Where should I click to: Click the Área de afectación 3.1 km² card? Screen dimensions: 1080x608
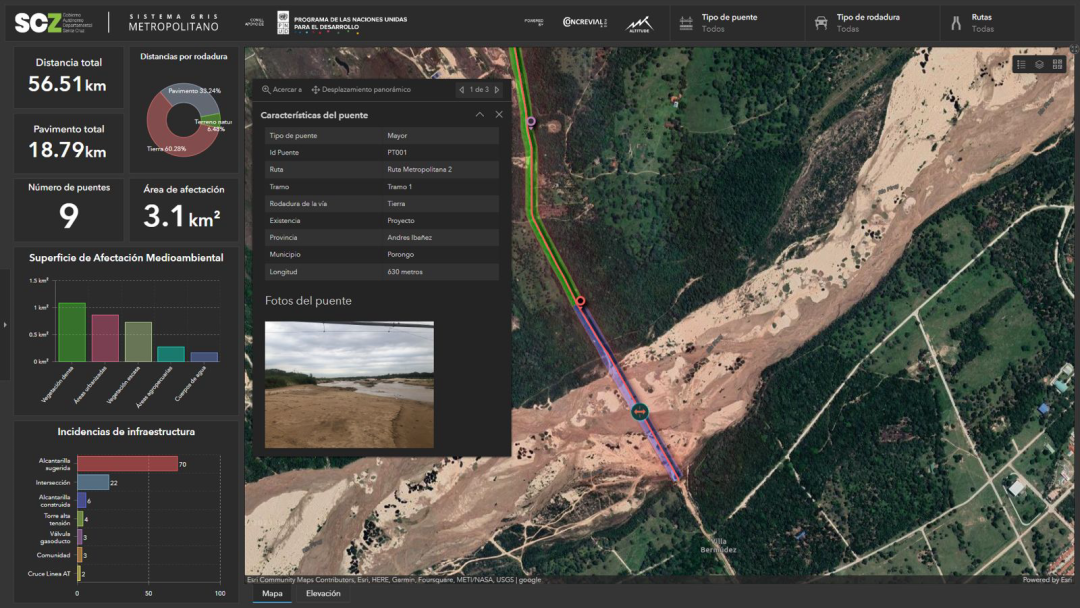click(x=184, y=209)
